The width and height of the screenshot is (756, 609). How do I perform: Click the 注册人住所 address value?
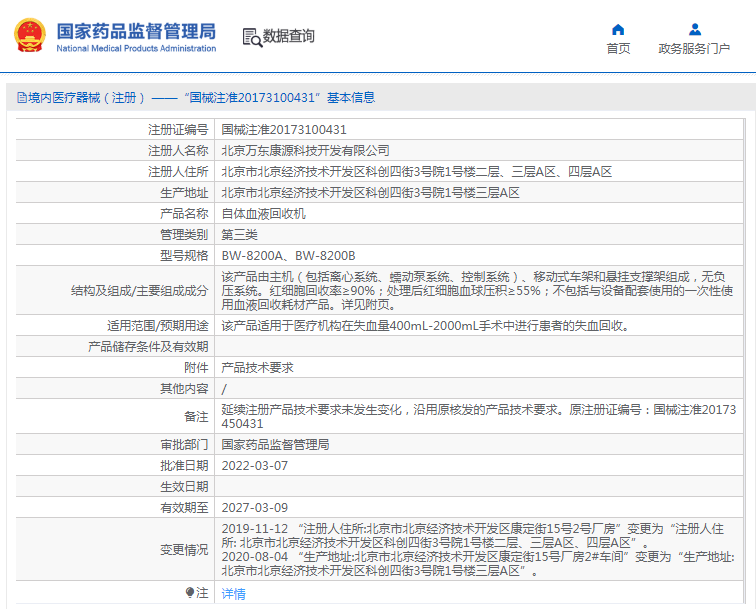coord(417,172)
